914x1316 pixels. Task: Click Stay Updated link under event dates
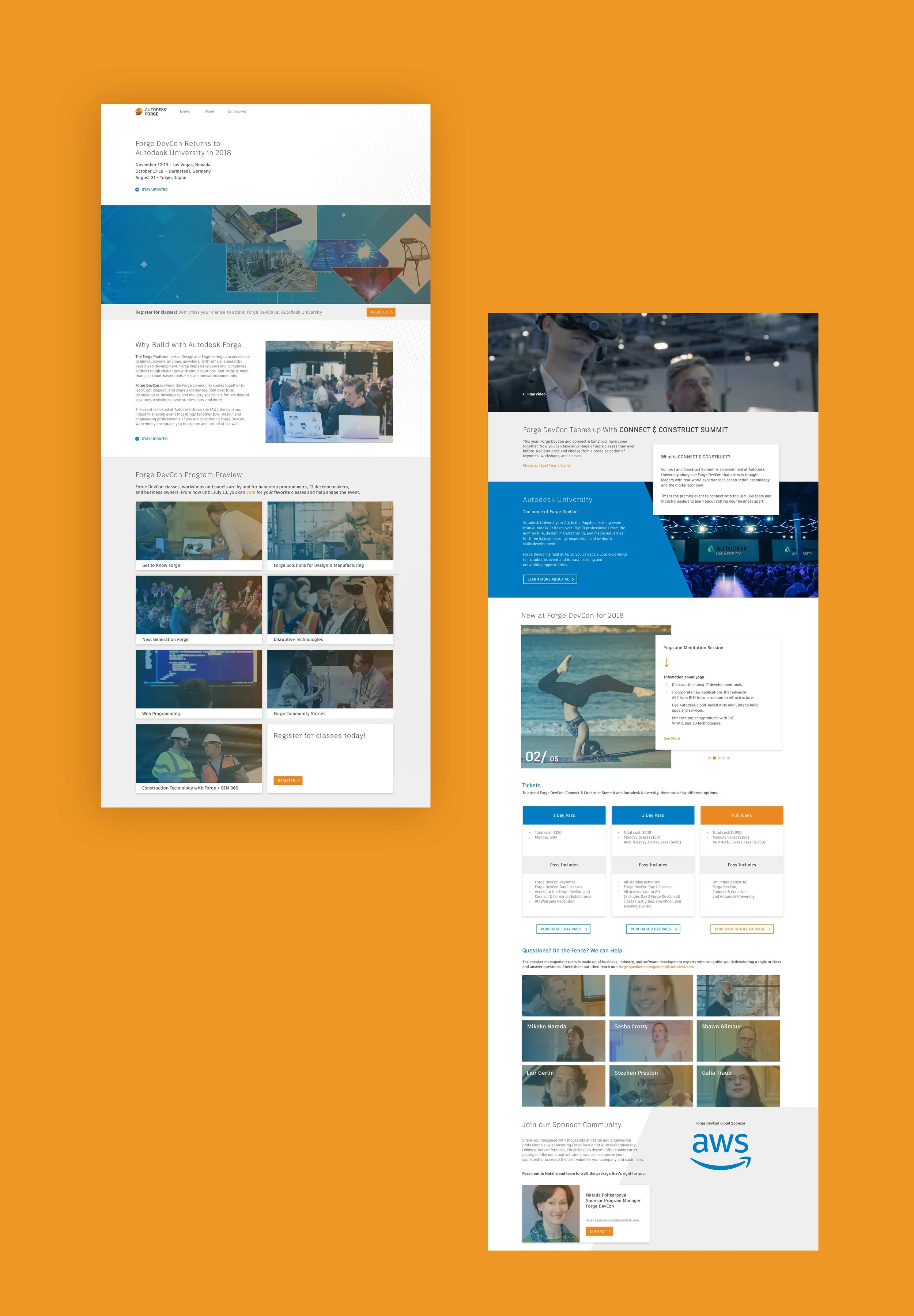(152, 190)
